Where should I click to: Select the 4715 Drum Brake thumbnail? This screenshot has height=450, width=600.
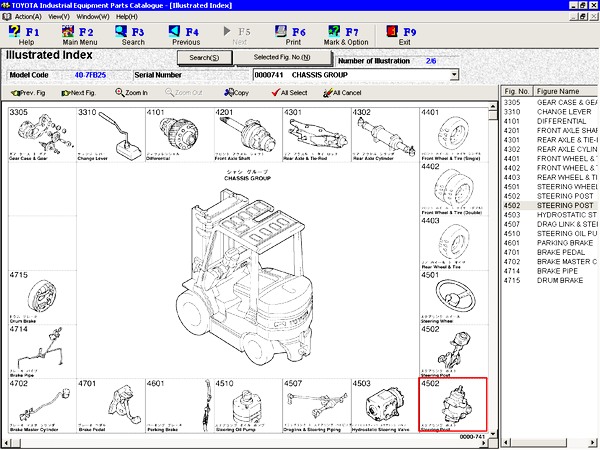42,298
